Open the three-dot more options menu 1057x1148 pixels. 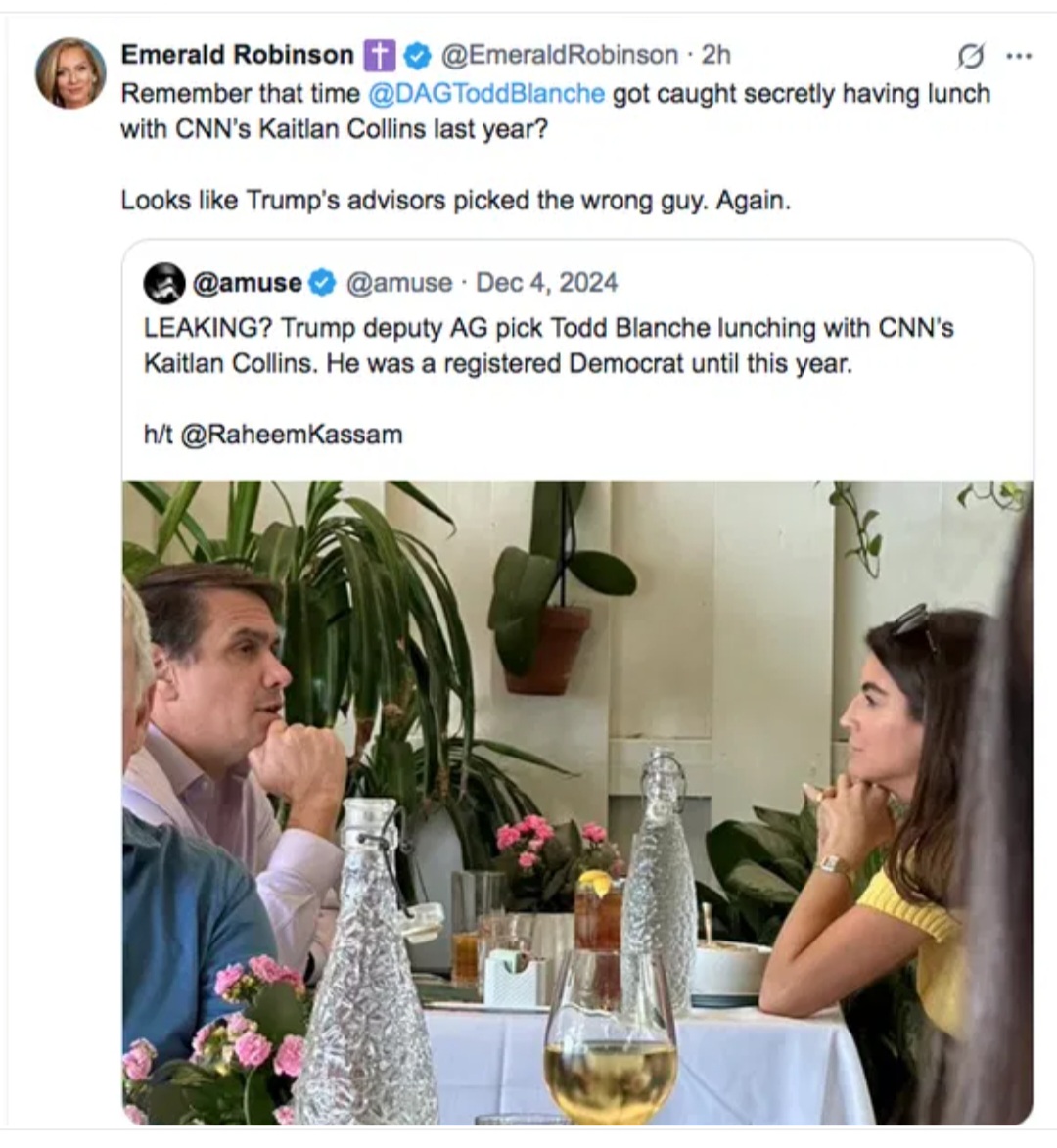point(1019,57)
